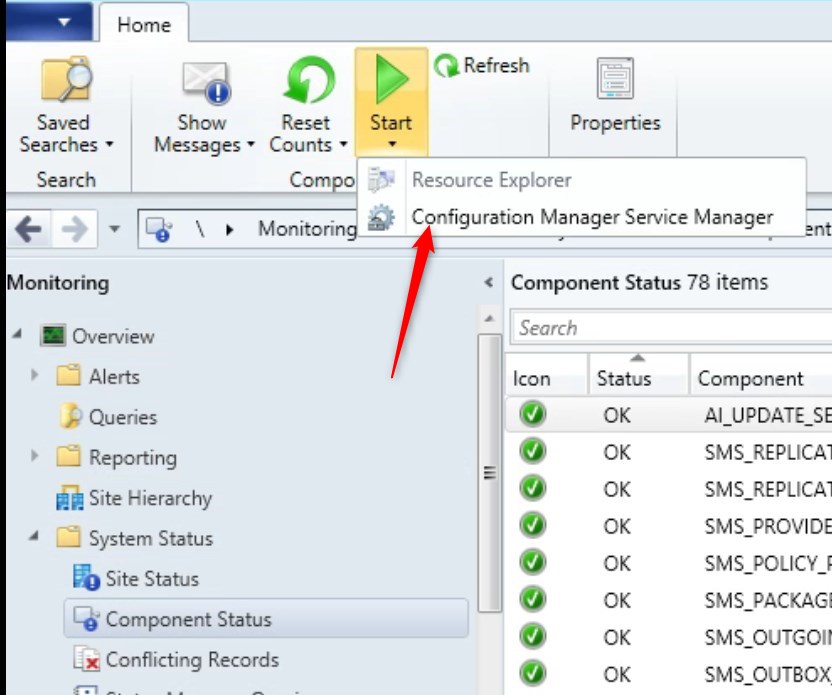Open the blue application menu dropdown
This screenshot has width=832, height=695.
pyautogui.click(x=50, y=22)
